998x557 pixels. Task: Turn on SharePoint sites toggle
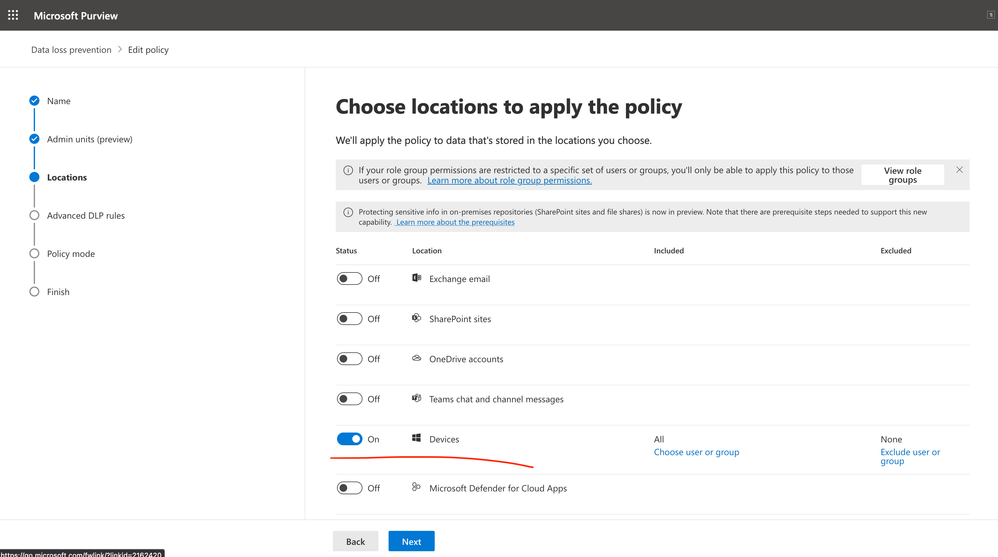point(349,318)
